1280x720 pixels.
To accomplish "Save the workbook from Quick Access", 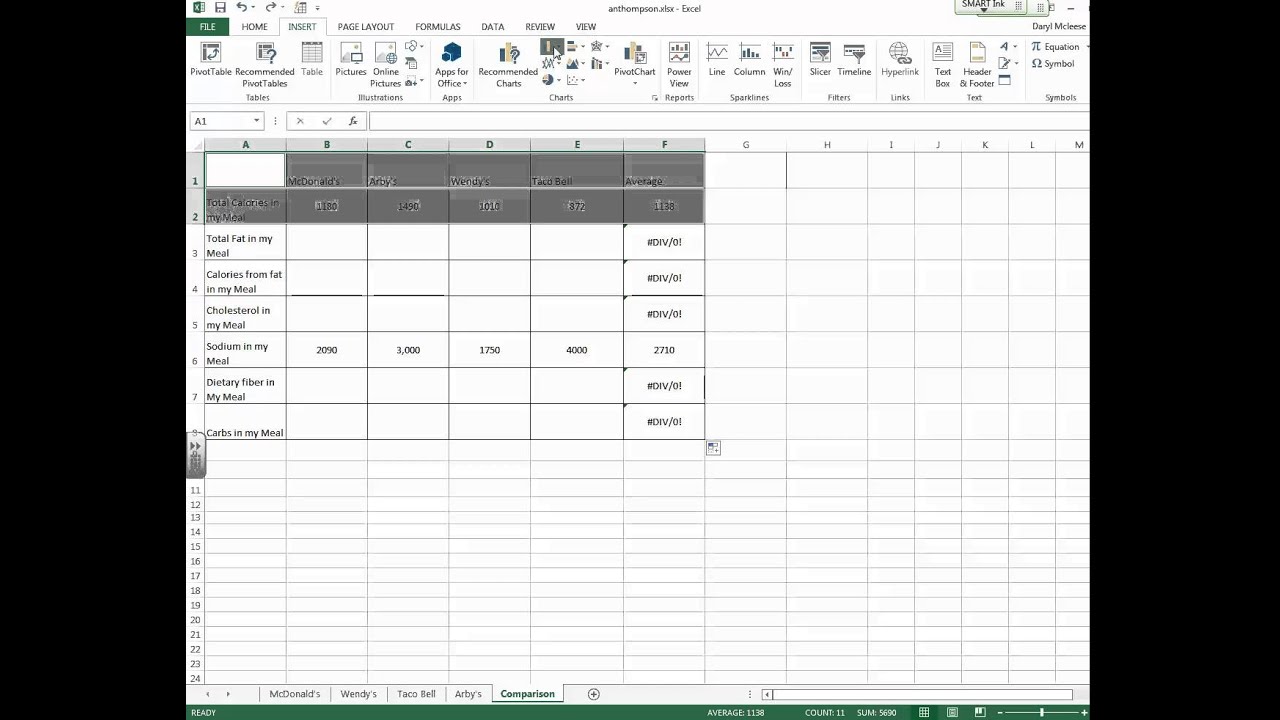I will point(220,8).
